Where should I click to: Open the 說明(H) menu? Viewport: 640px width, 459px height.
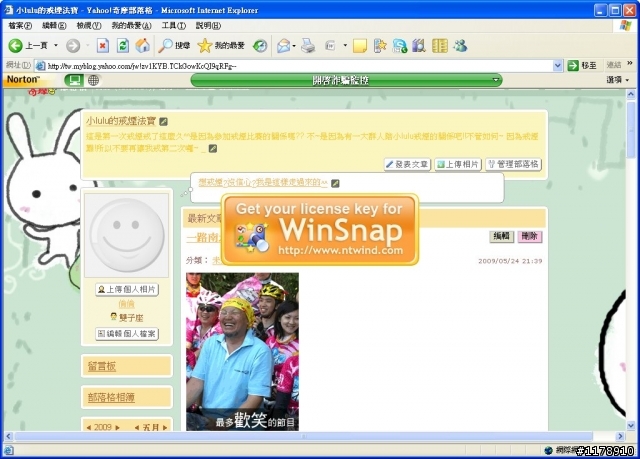pyautogui.click(x=208, y=26)
